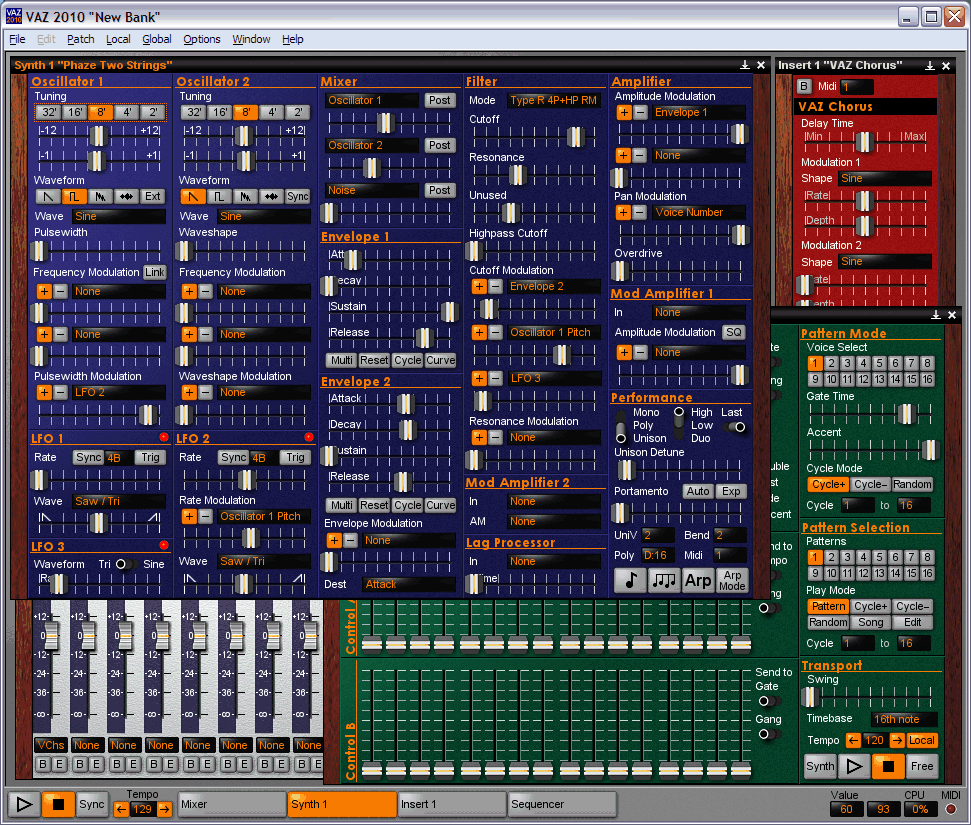Open the File menu

[17, 39]
